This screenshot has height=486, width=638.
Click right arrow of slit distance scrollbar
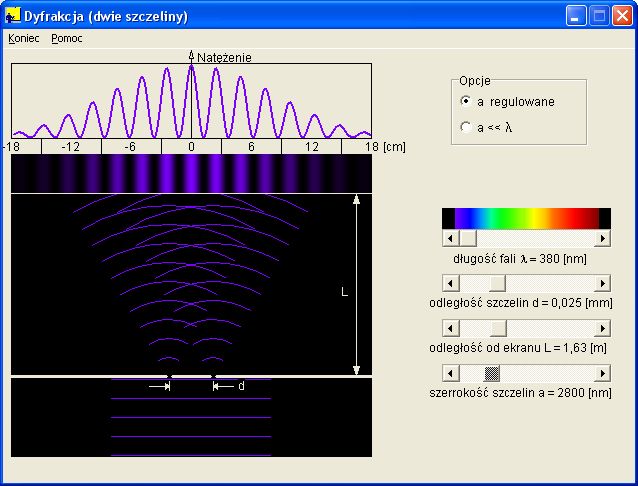(602, 284)
